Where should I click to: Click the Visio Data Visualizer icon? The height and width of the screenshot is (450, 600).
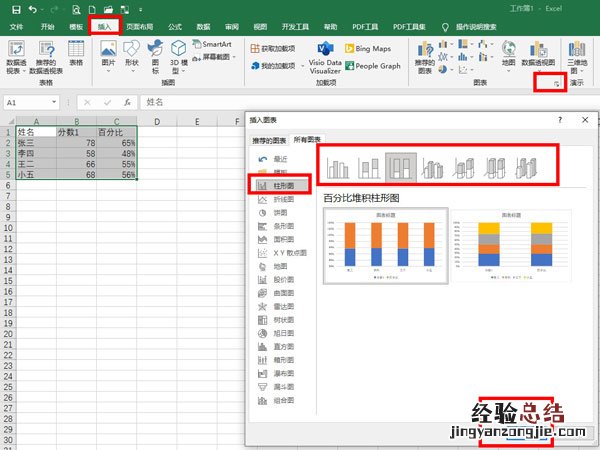[x=325, y=58]
